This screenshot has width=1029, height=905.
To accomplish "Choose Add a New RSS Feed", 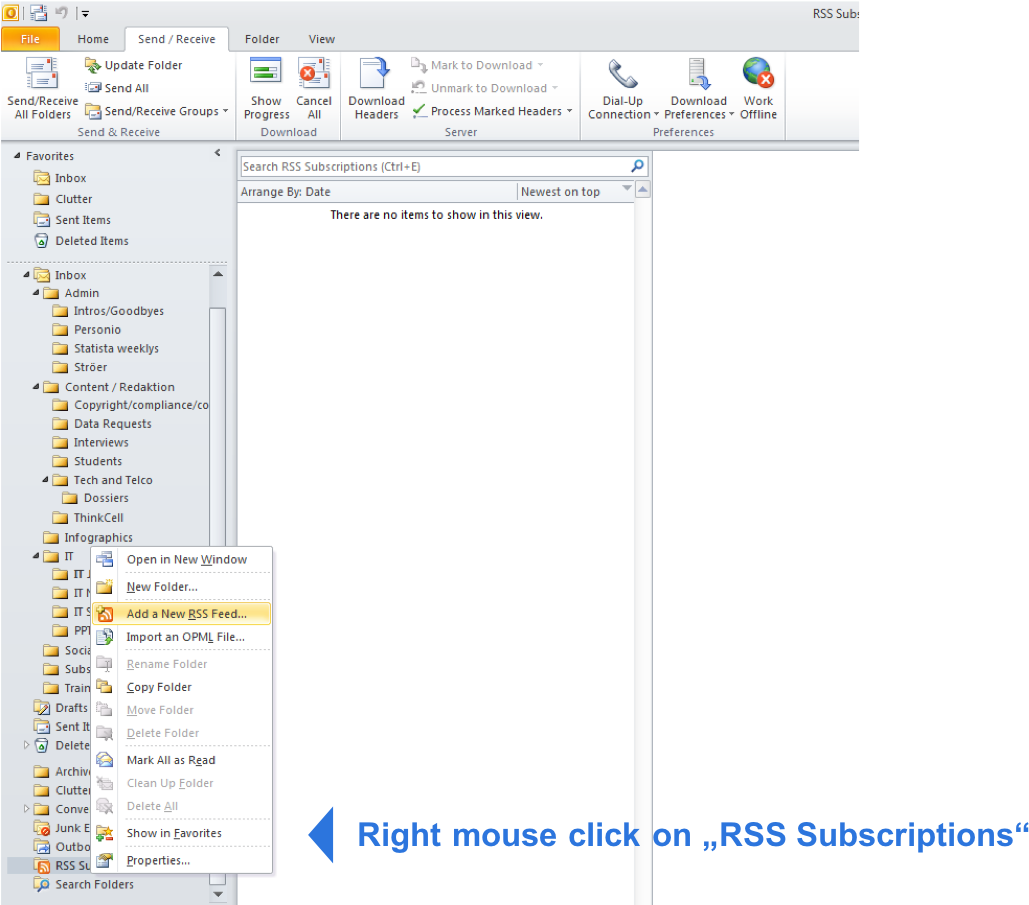I will point(186,614).
